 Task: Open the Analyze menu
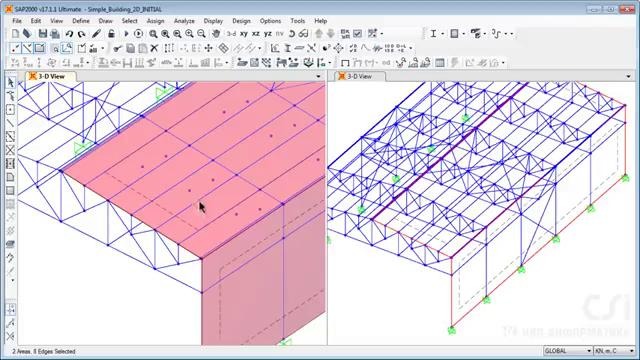(x=184, y=21)
